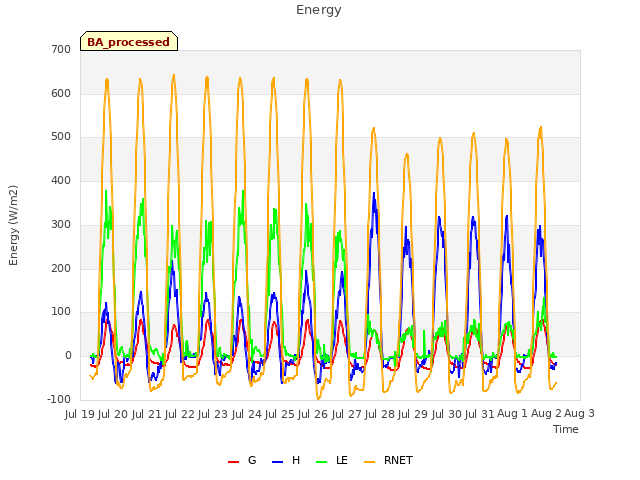The image size is (640, 480).
Task: Click the Jul 24 x-axis label
Action: (x=247, y=414)
